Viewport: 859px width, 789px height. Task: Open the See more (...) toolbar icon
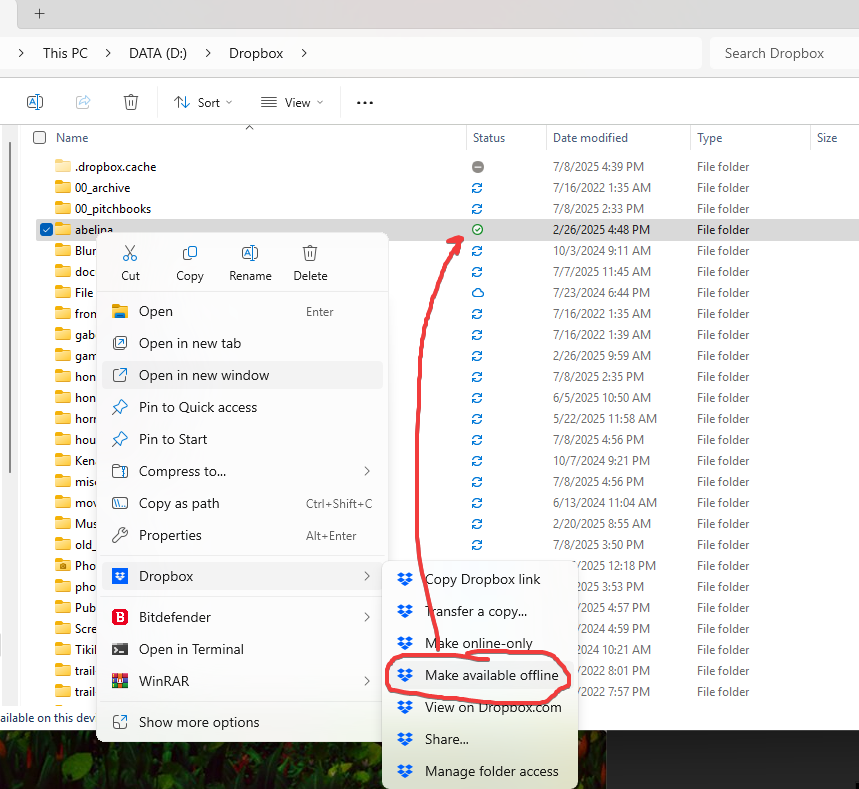364,102
